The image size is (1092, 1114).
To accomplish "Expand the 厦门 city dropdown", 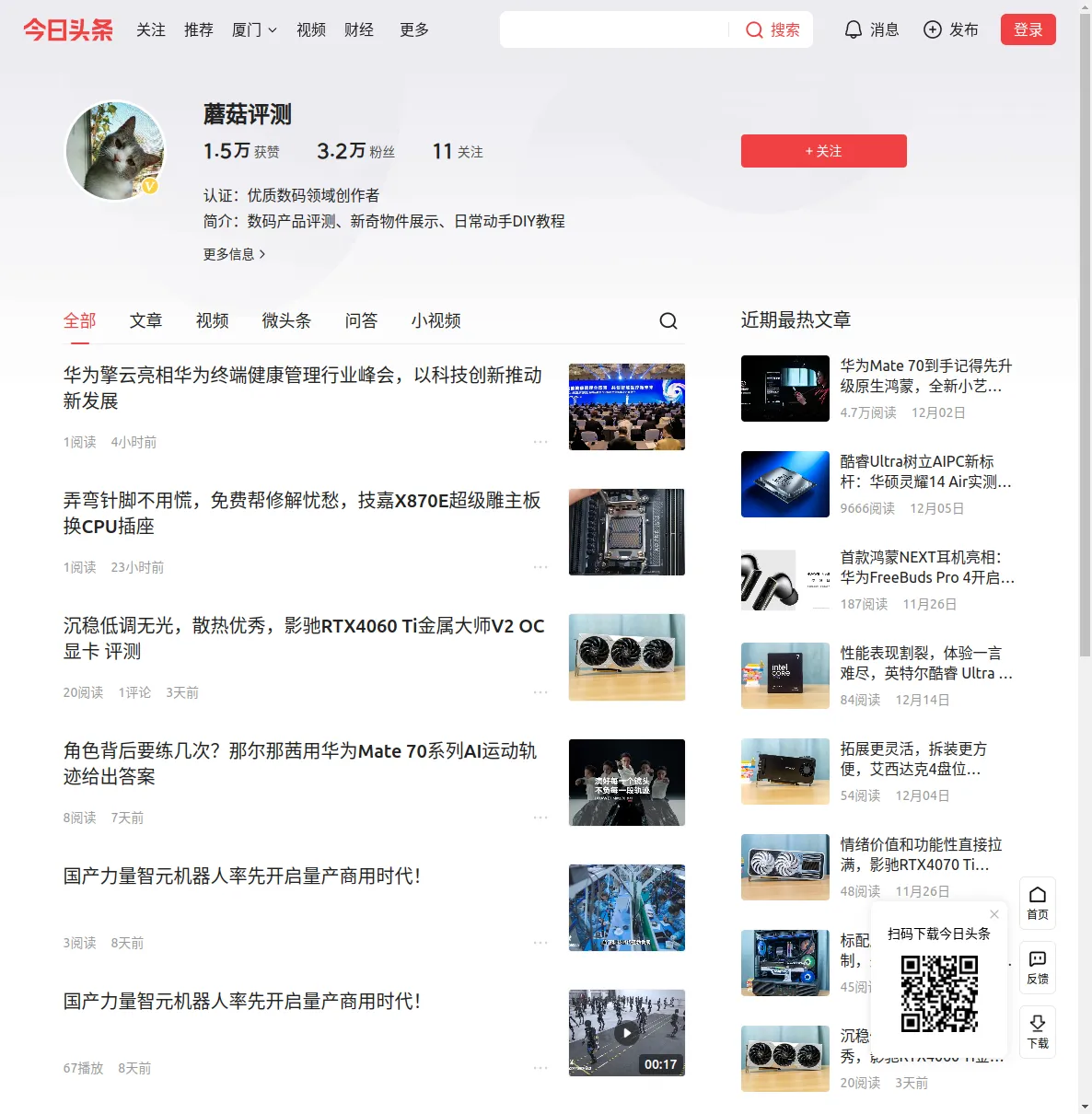I will coord(254,29).
